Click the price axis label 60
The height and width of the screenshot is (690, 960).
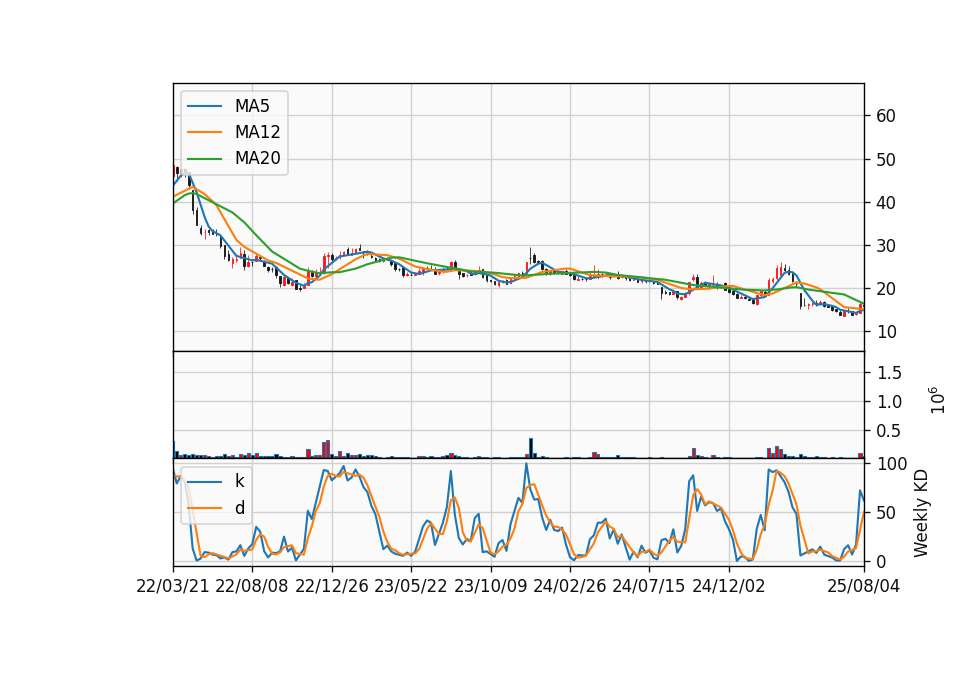click(x=885, y=116)
